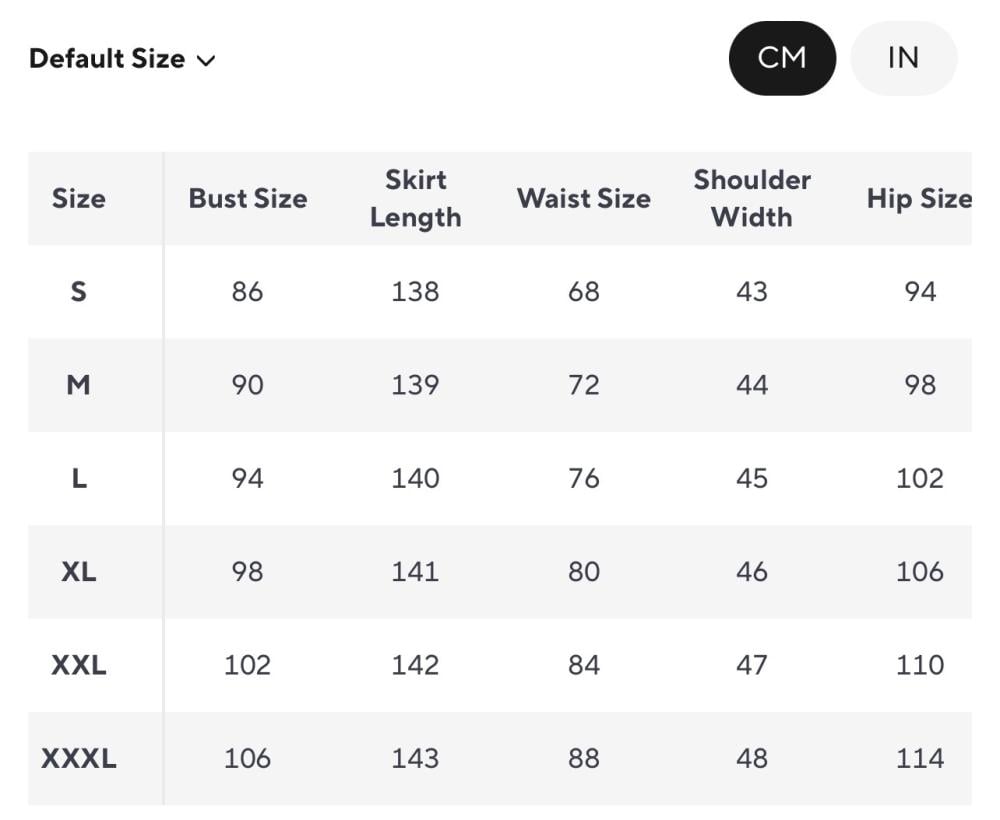Click skirt length value 143 for XXXL

[416, 758]
